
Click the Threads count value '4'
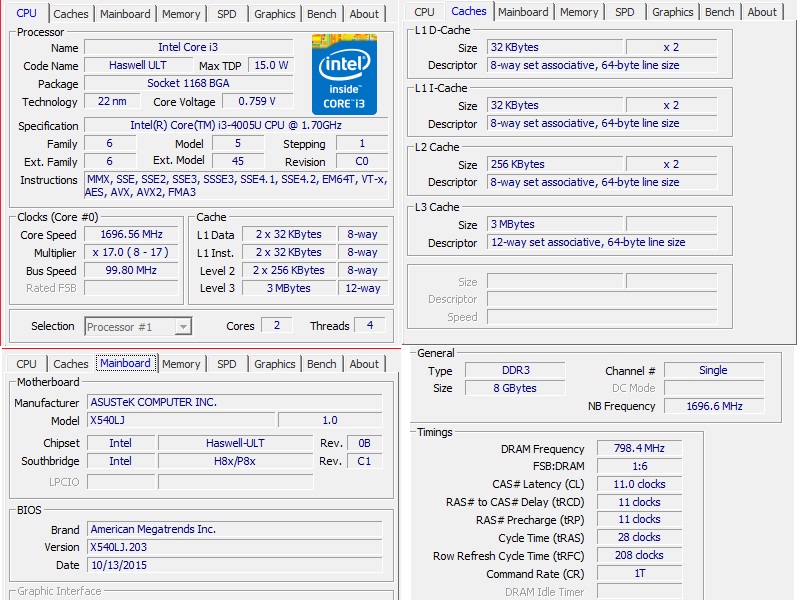370,326
